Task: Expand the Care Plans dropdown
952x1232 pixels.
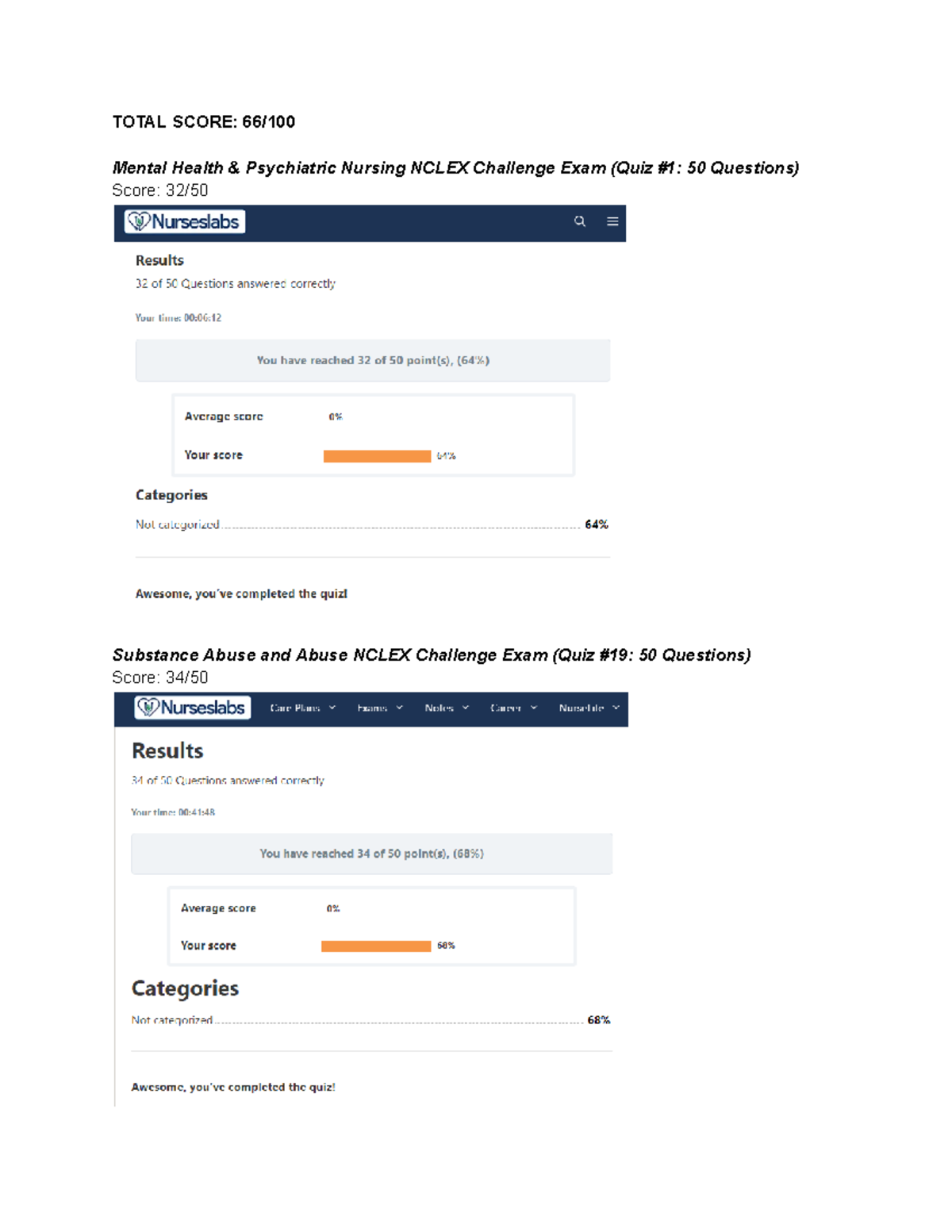Action: click(302, 708)
